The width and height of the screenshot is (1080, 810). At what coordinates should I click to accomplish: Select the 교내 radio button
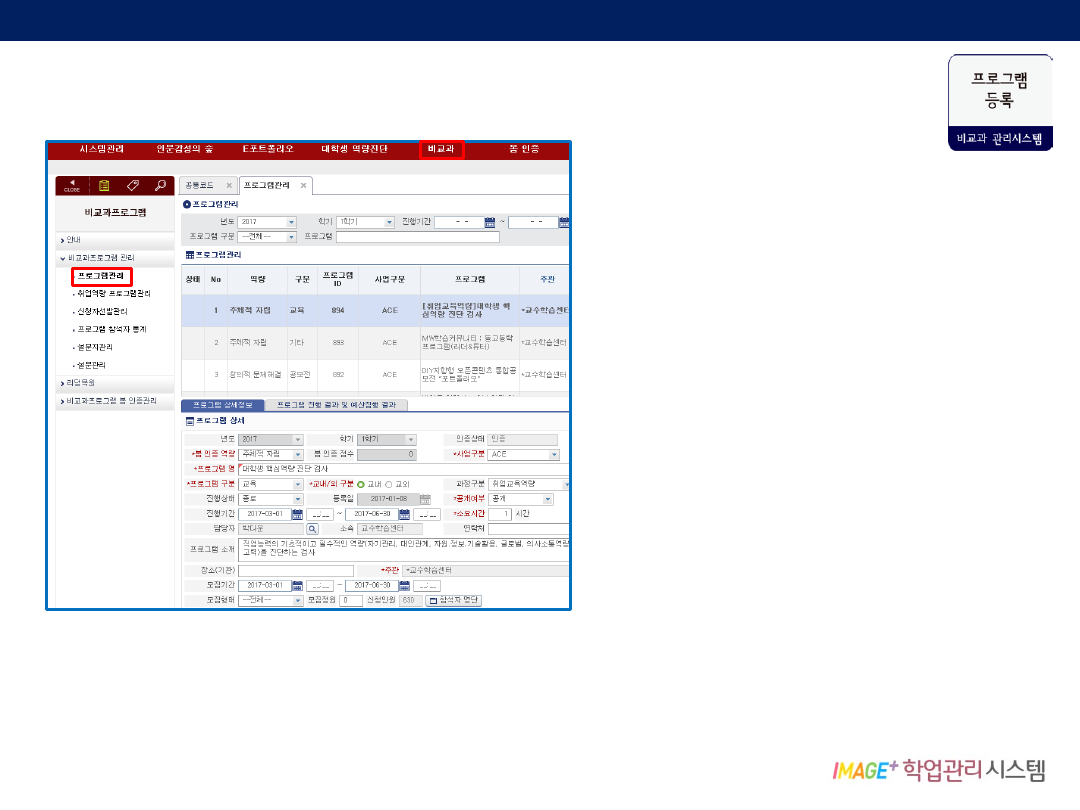(361, 484)
